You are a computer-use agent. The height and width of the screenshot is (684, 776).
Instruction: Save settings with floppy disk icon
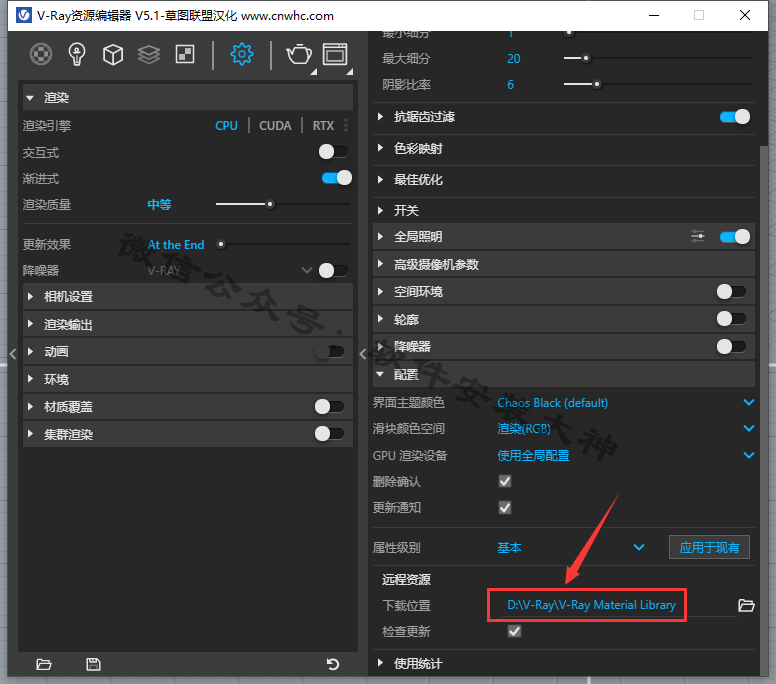93,664
